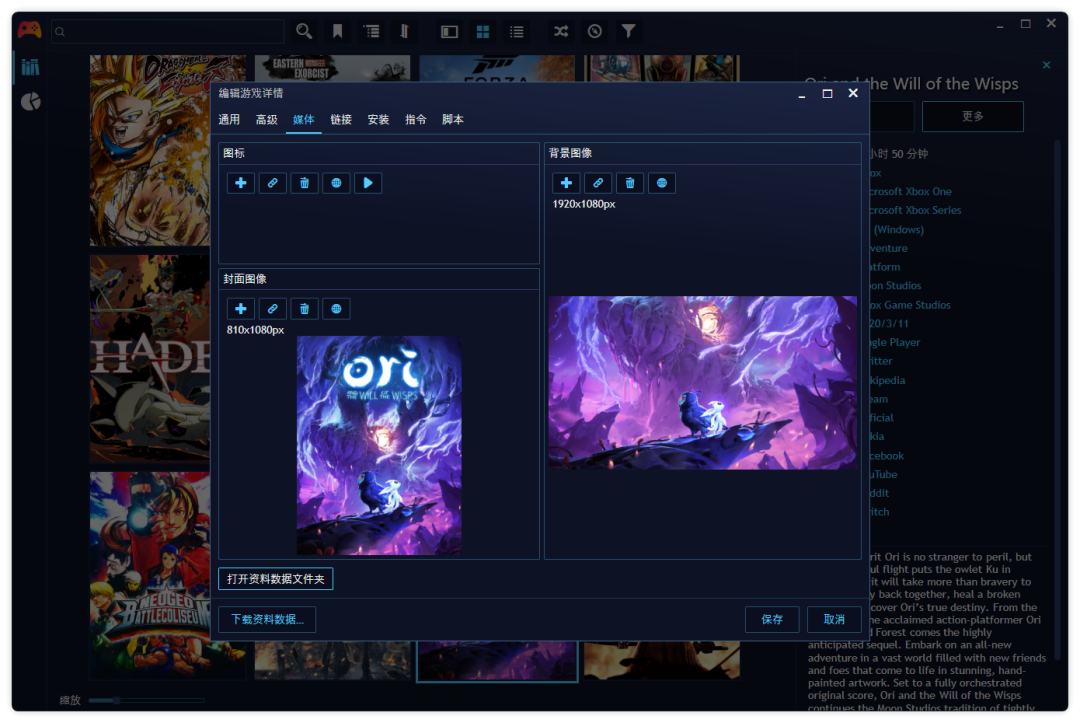Image resolution: width=1080 pixels, height=723 pixels.
Task: Open the YouTube link in details panel
Action: [884, 474]
